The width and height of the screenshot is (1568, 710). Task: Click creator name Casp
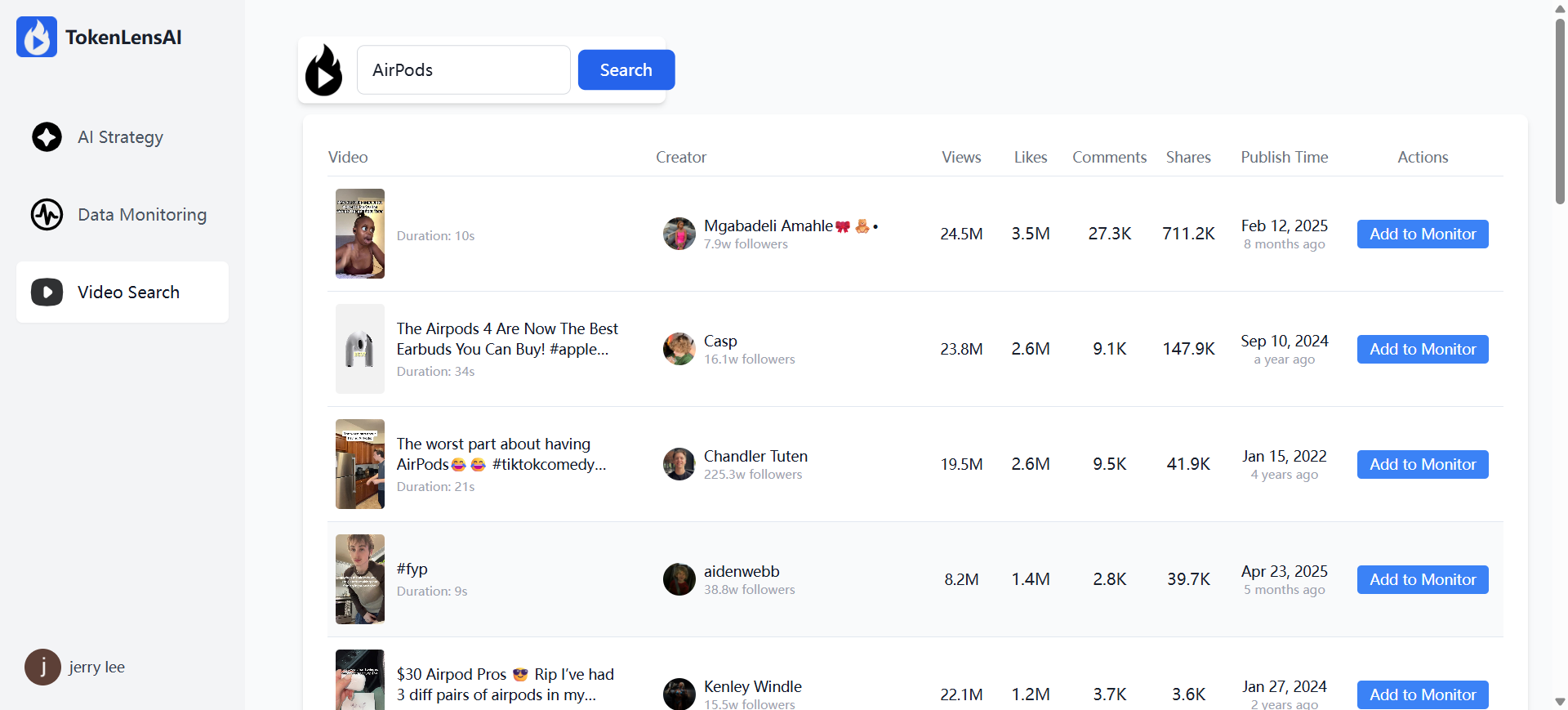tap(720, 341)
